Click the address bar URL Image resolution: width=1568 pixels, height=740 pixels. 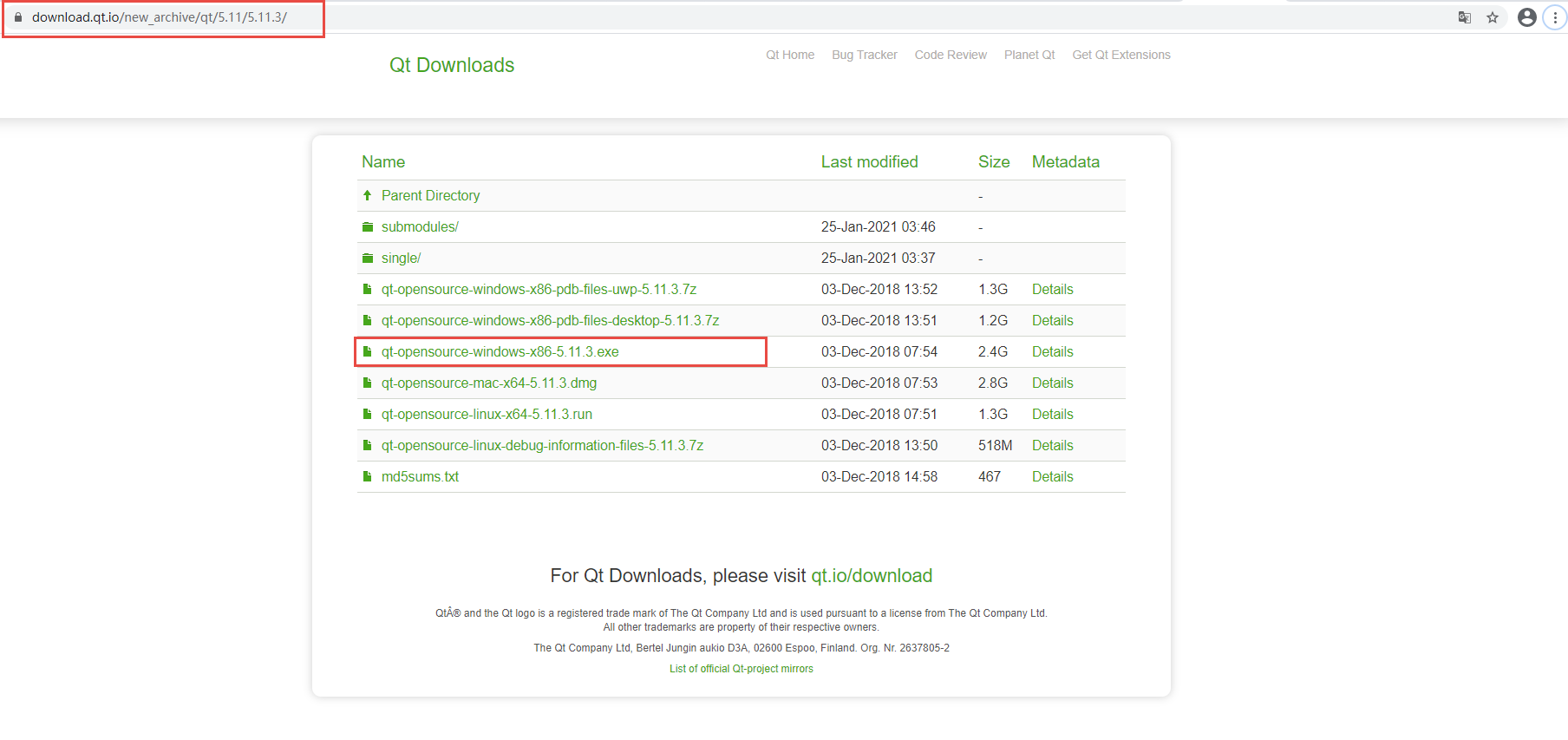click(160, 17)
